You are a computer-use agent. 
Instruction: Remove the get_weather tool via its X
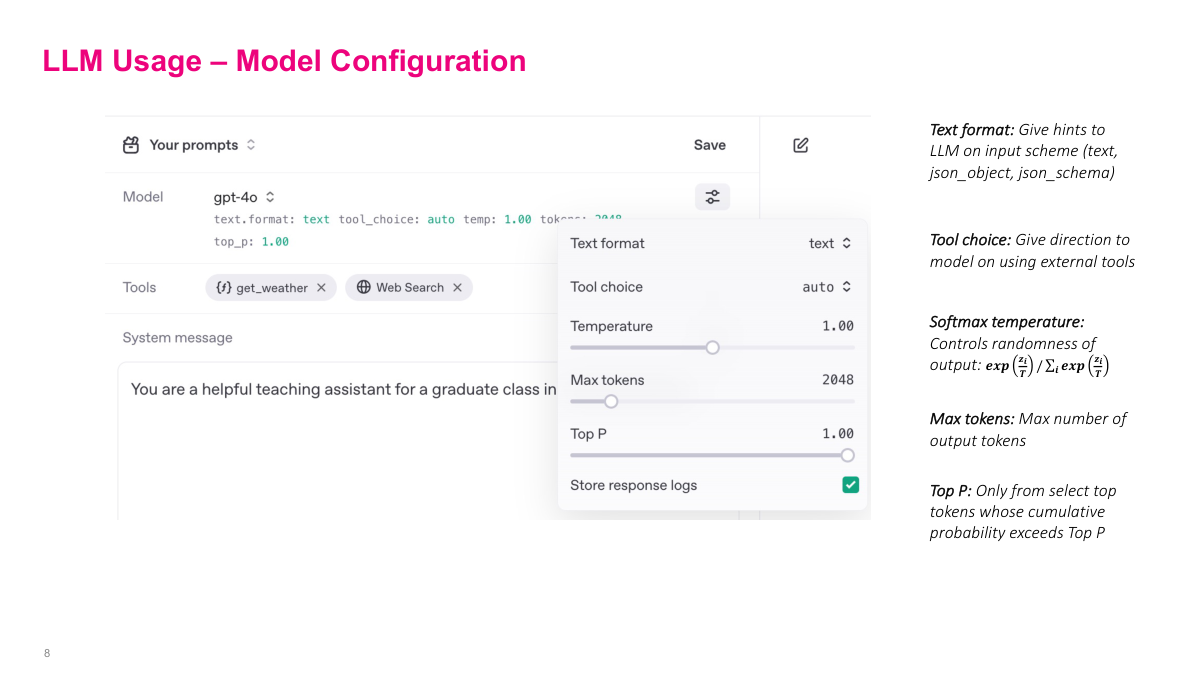click(x=321, y=288)
